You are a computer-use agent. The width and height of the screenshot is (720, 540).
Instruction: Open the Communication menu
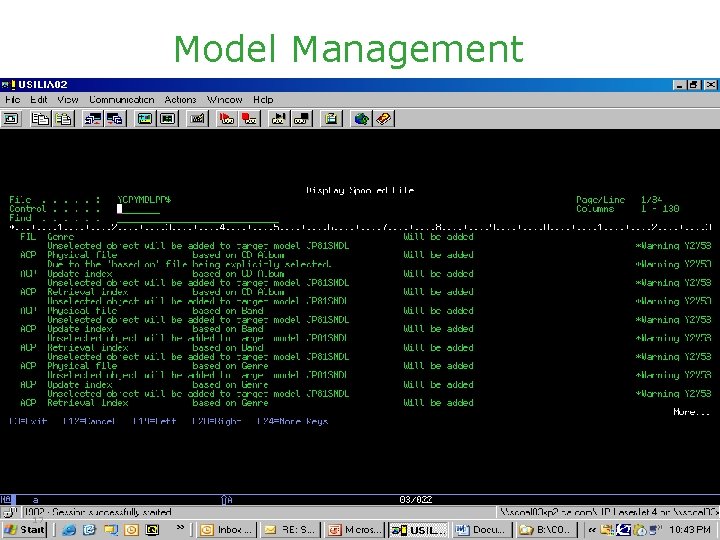(x=122, y=99)
